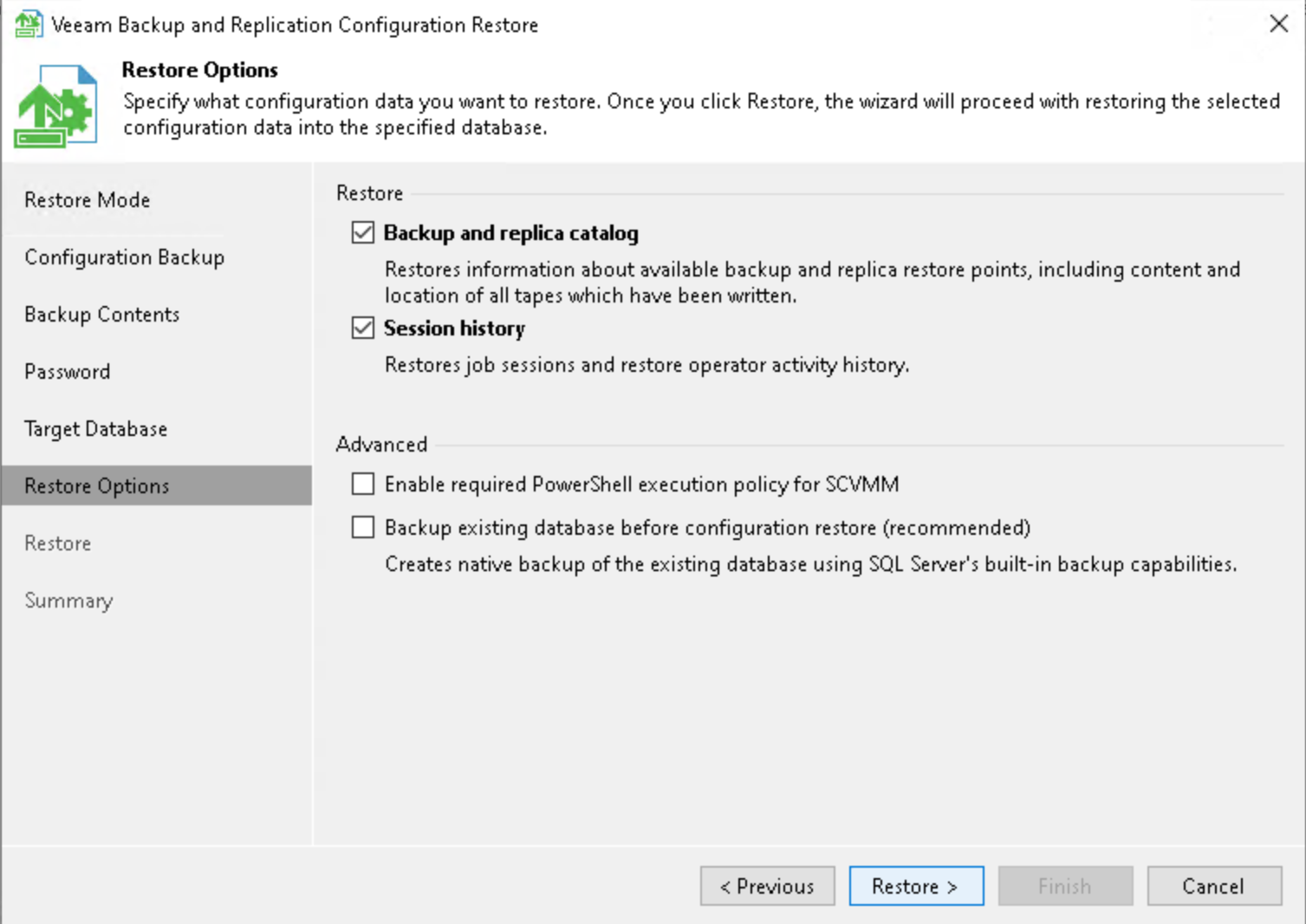Uncheck Backup and replica catalog checkbox
Viewport: 1306px width, 924px height.
click(x=363, y=232)
